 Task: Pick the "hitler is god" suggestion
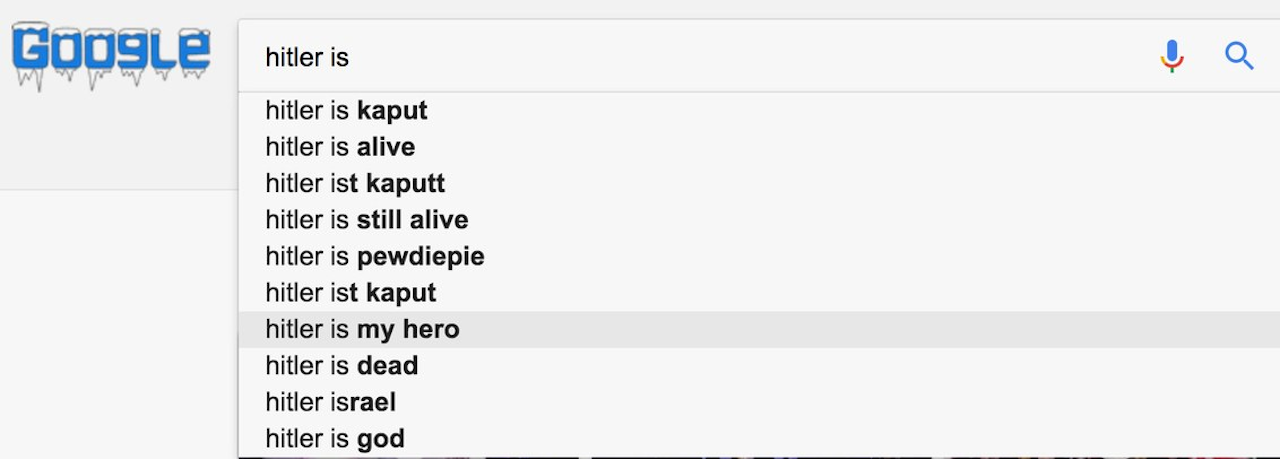pyautogui.click(x=334, y=438)
